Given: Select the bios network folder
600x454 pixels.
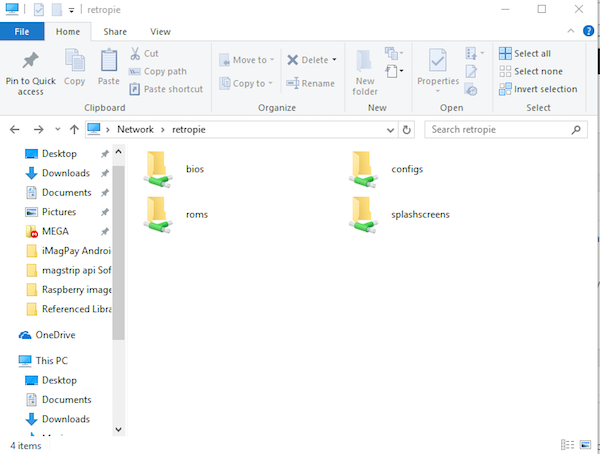Looking at the screenshot, I should click(174, 169).
